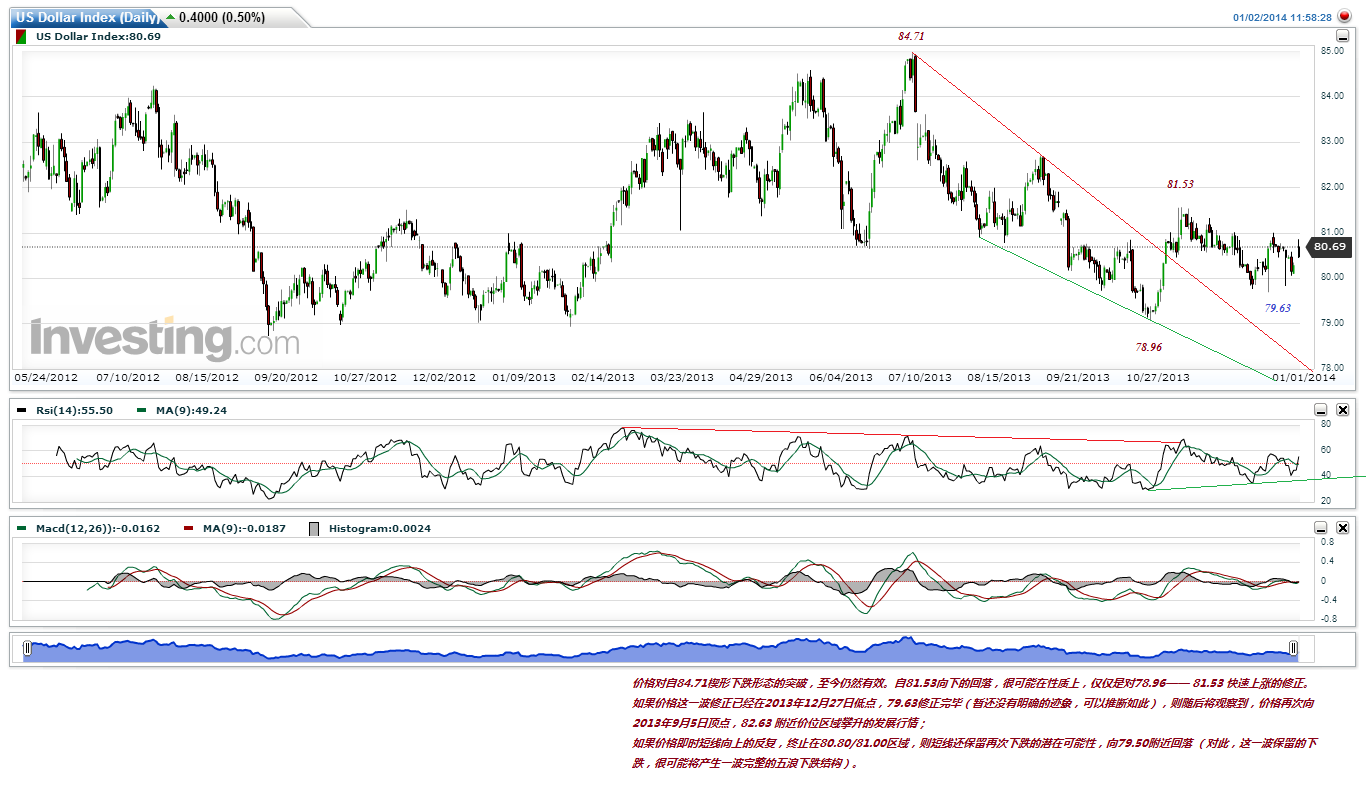Grab the left range navigator handle

pyautogui.click(x=27, y=648)
